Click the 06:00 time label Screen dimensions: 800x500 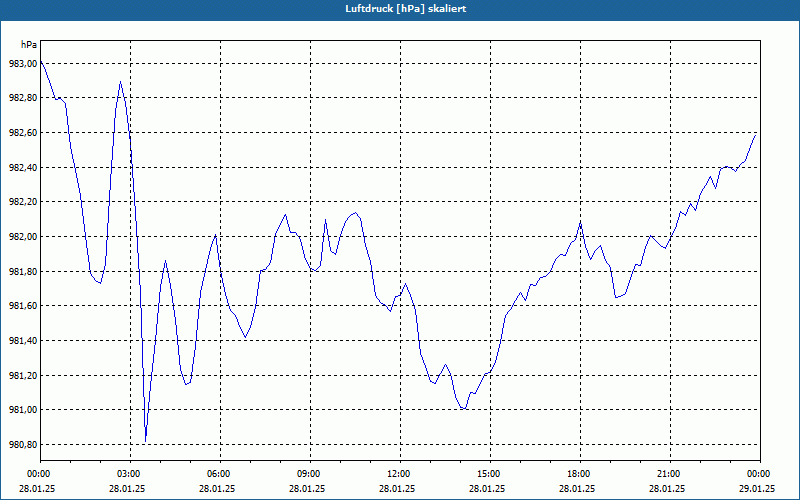click(x=217, y=474)
